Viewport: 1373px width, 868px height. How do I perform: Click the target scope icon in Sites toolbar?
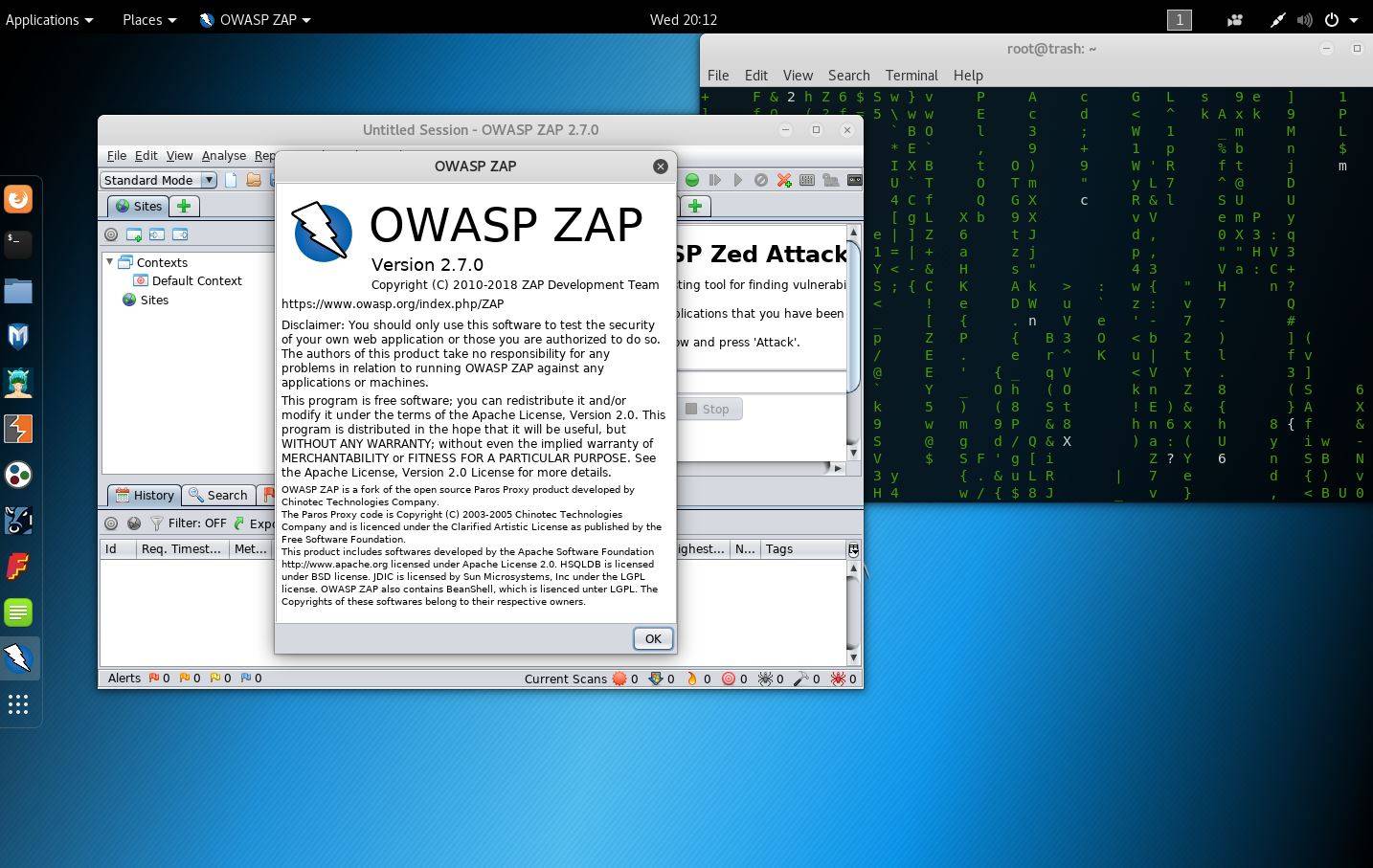[x=111, y=234]
